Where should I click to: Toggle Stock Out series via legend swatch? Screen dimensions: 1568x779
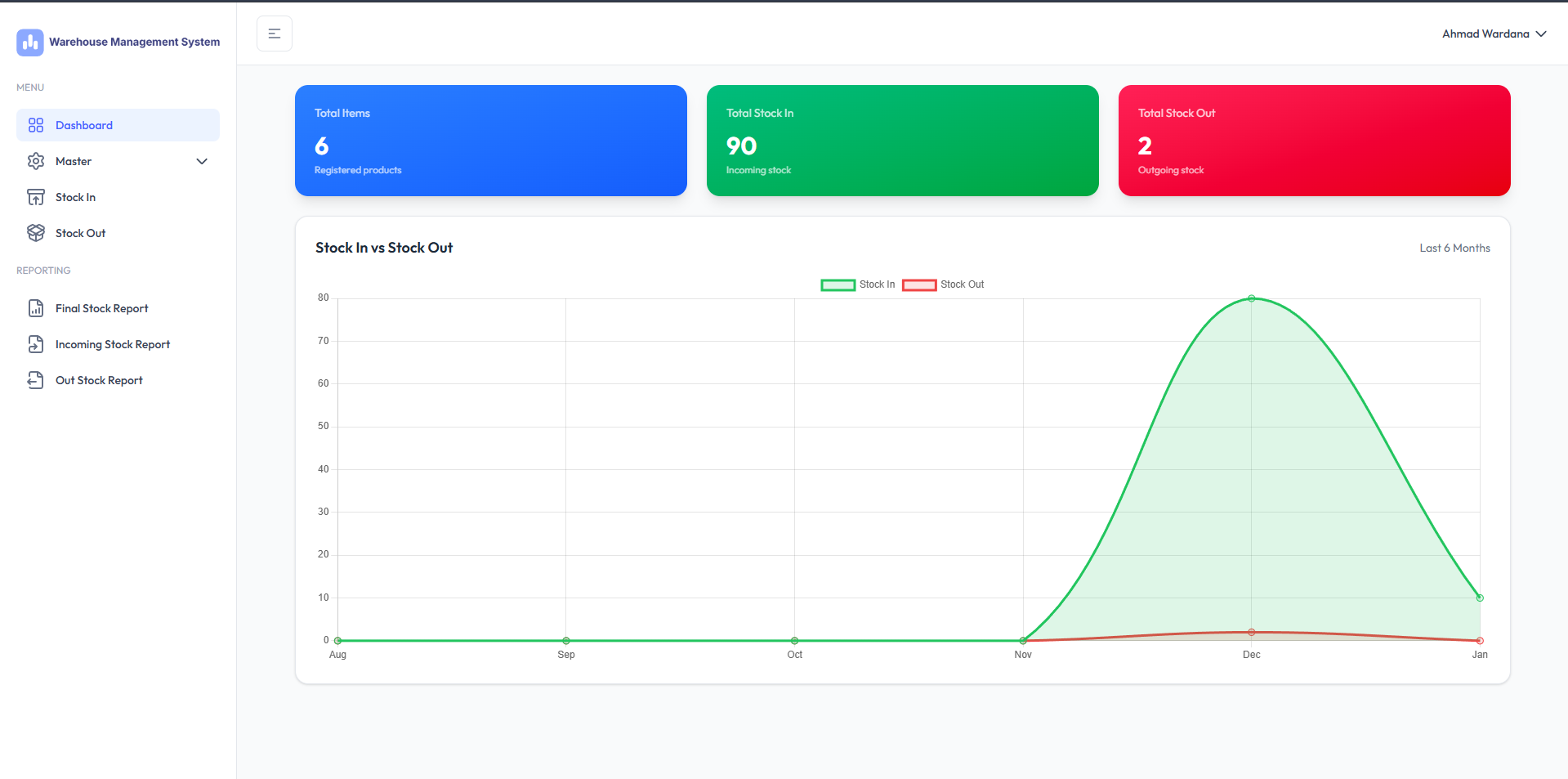(919, 284)
